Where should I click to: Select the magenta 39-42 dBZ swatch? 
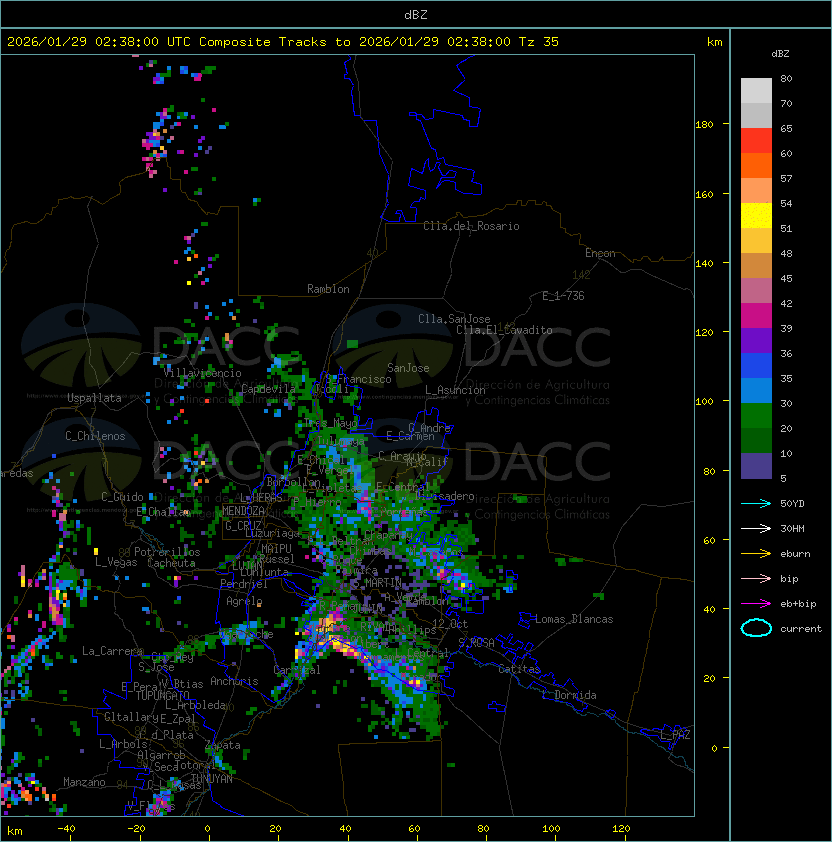coord(756,315)
